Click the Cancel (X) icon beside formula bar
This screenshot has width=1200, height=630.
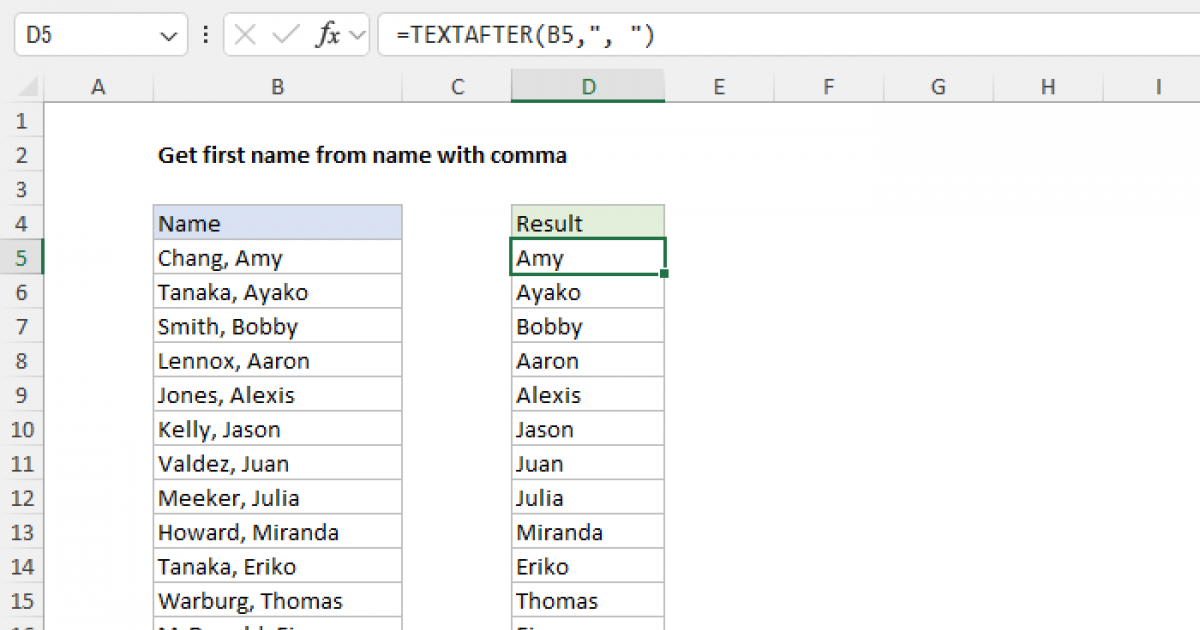tap(243, 34)
